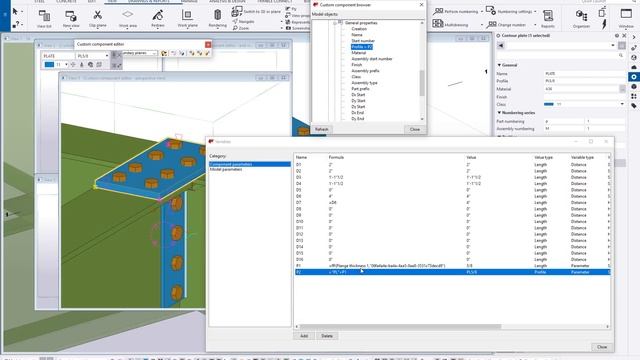
Task: Select the P1 variable row
Action: [452, 266]
